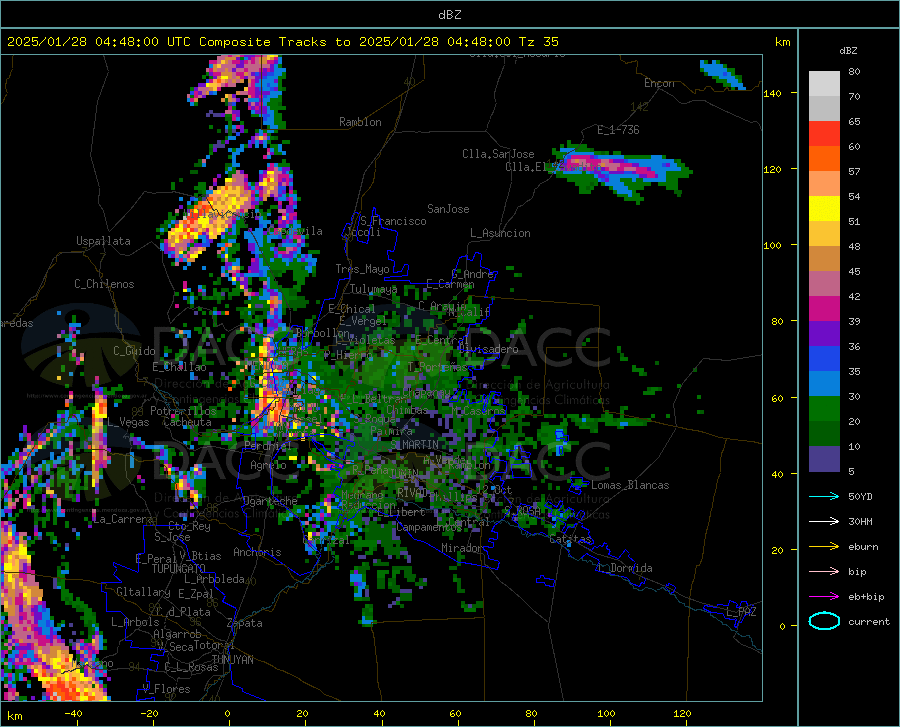
Task: Click the 'L_Asuncion' map label
Action: (500, 233)
